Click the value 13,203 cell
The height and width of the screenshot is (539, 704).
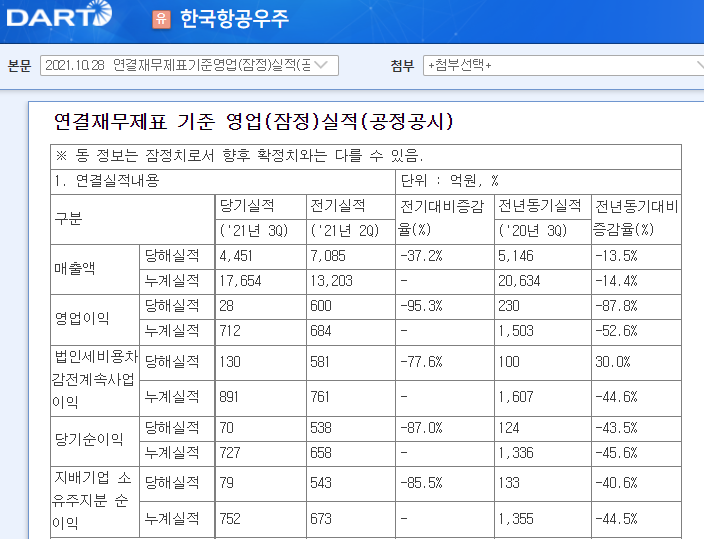click(x=351, y=282)
